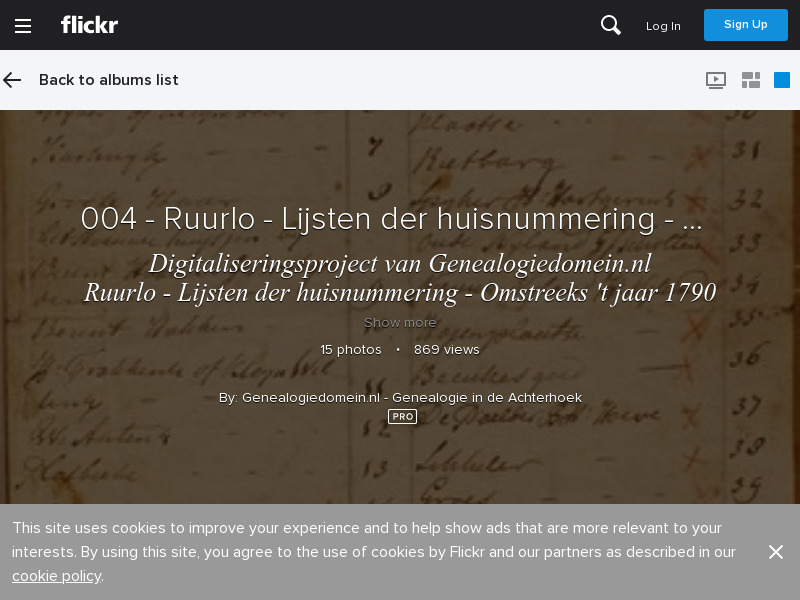Screen dimensions: 800x600
Task: Select the blue square view option
Action: pyautogui.click(x=782, y=80)
